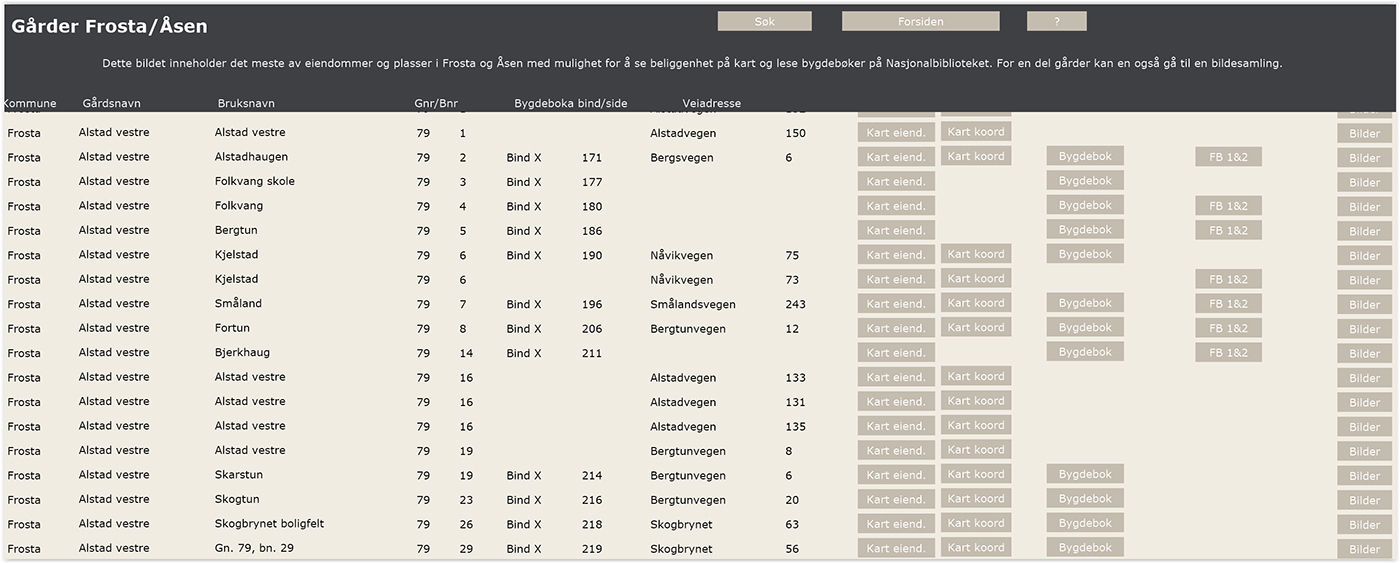
Task: Open FB 1&2 for Fortun
Action: 1228,328
